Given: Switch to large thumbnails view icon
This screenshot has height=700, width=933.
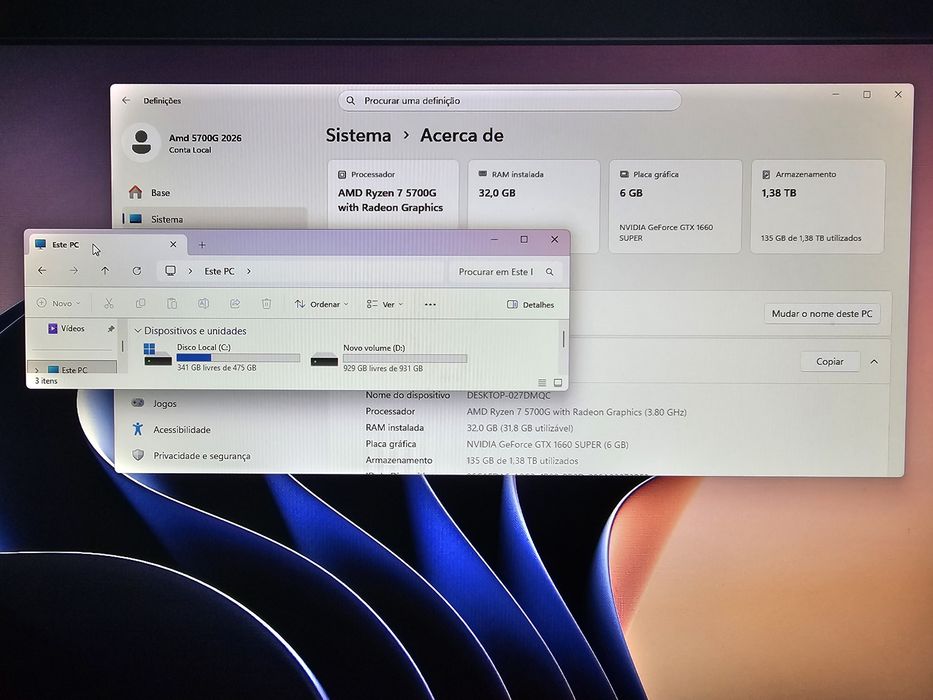Looking at the screenshot, I should tap(558, 382).
